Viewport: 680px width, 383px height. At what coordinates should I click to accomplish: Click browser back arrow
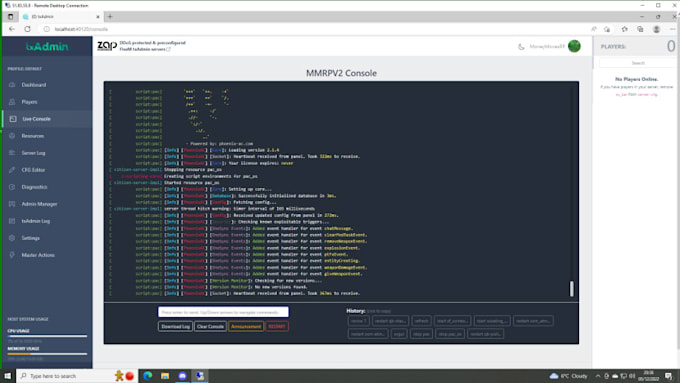12,29
